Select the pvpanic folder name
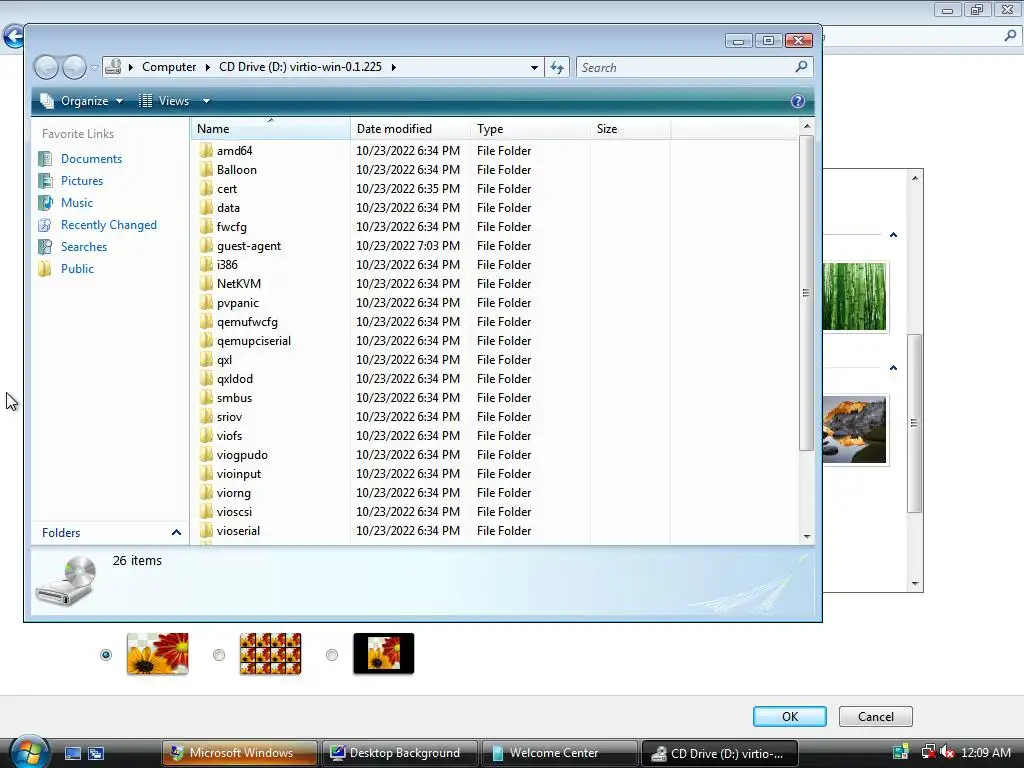The width and height of the screenshot is (1024, 768). point(238,303)
